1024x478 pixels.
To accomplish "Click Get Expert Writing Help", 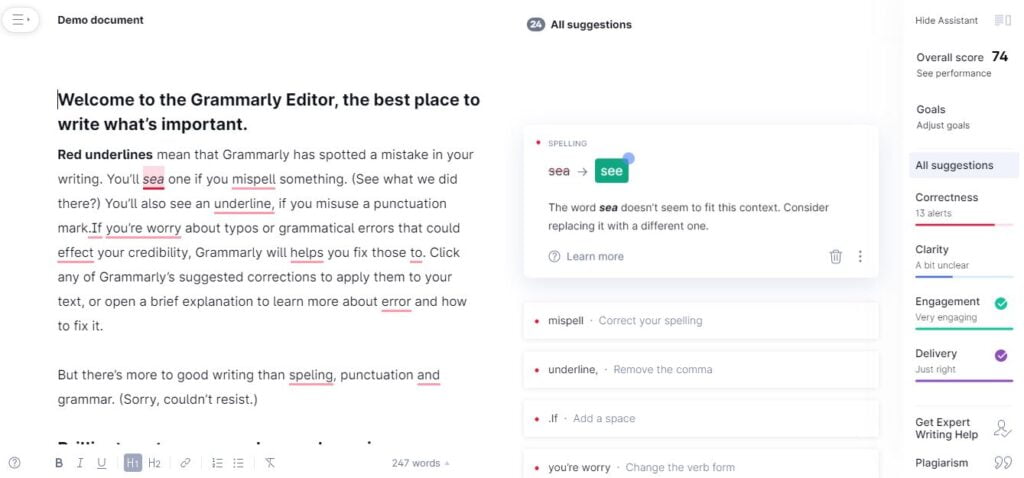I will click(x=946, y=428).
